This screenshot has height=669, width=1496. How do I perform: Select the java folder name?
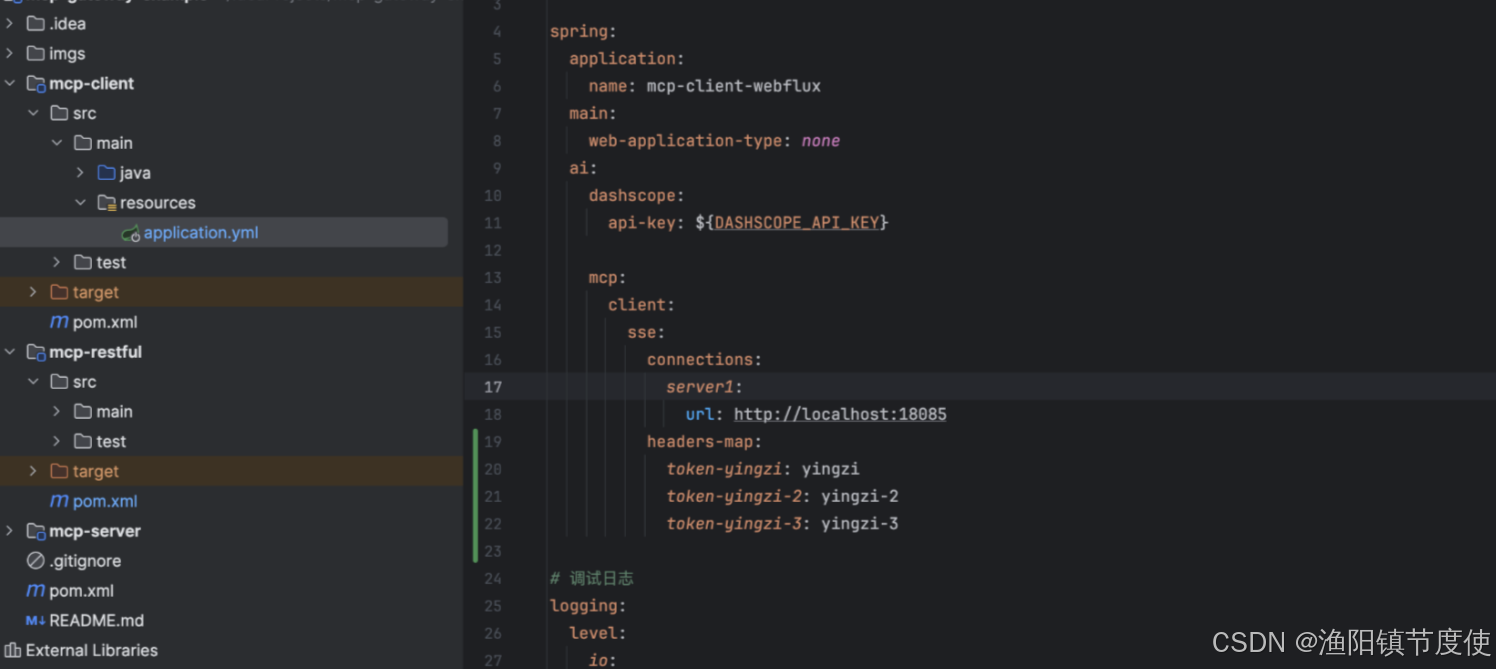[x=135, y=172]
